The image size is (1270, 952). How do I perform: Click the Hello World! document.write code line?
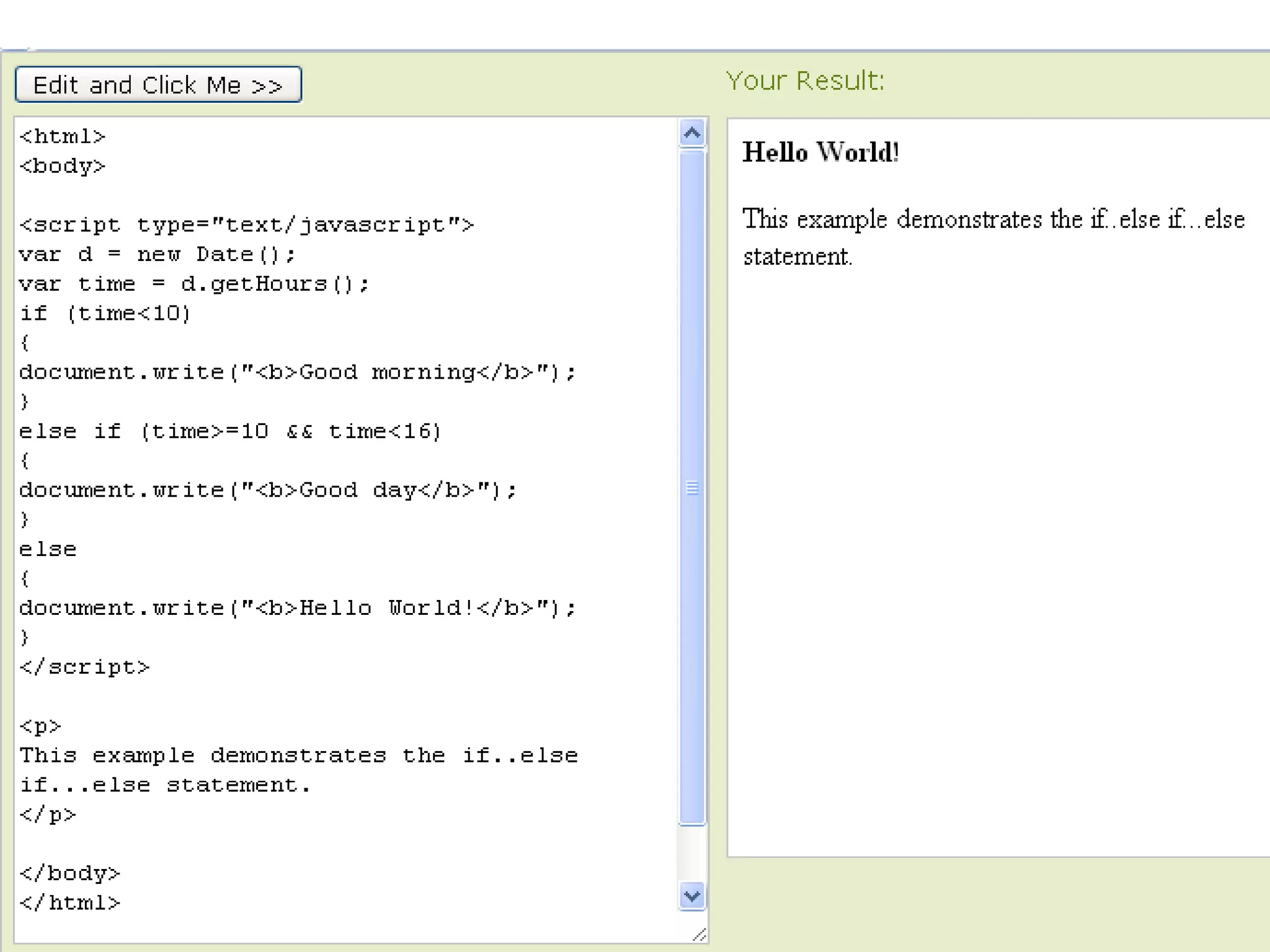[298, 608]
